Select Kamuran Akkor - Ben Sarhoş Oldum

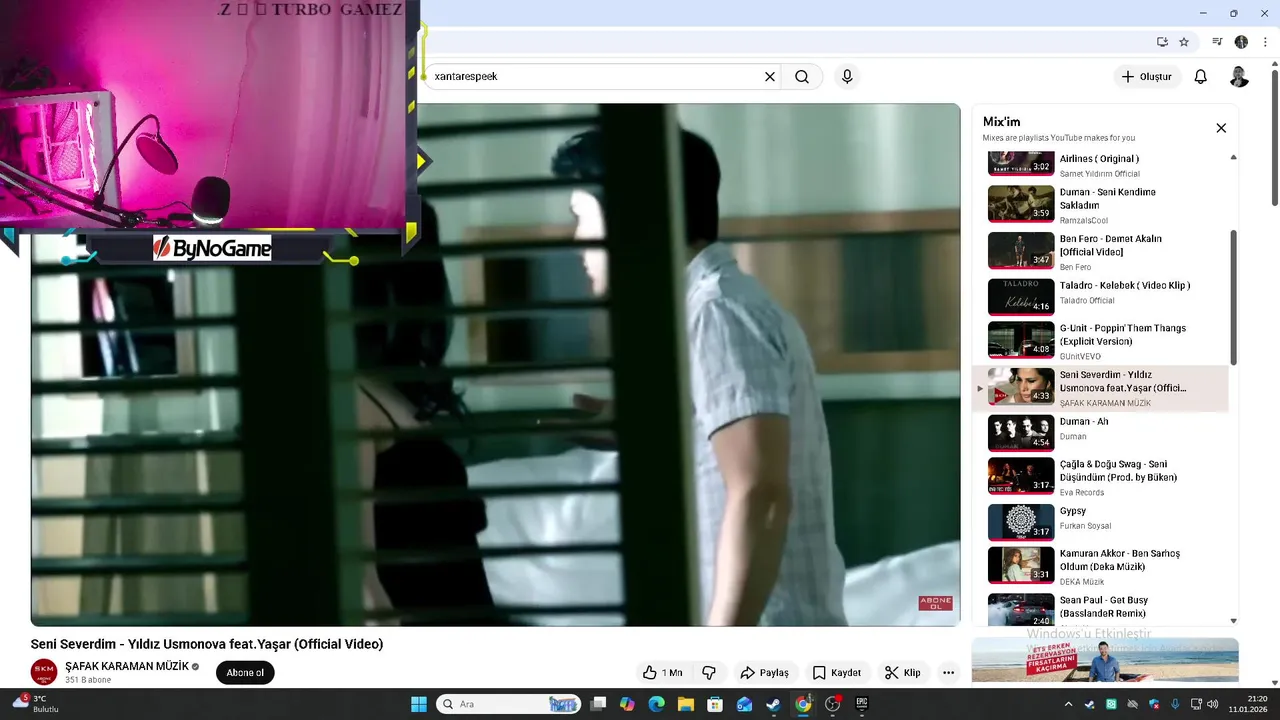pyautogui.click(x=1102, y=566)
